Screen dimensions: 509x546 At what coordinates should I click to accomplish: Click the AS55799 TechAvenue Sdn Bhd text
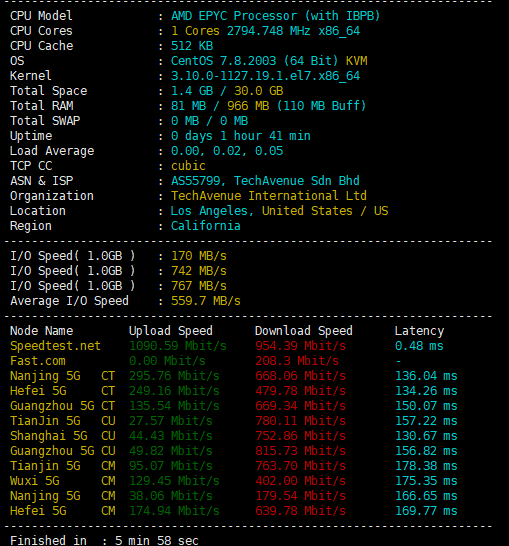265,181
